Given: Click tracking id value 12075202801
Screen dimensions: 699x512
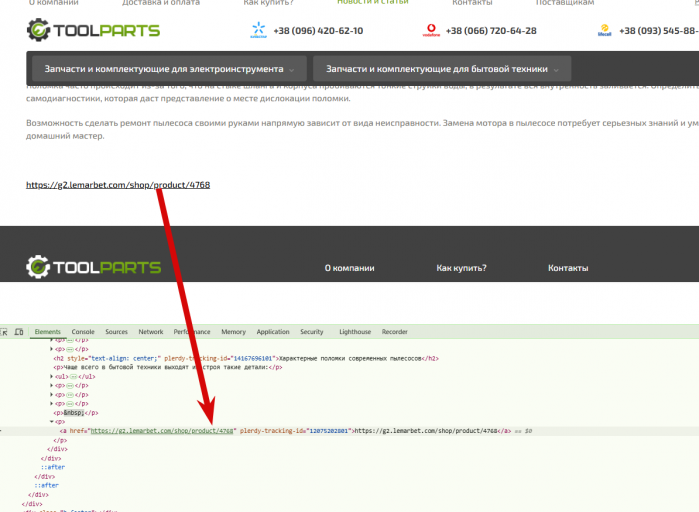Looking at the screenshot, I should (329, 431).
